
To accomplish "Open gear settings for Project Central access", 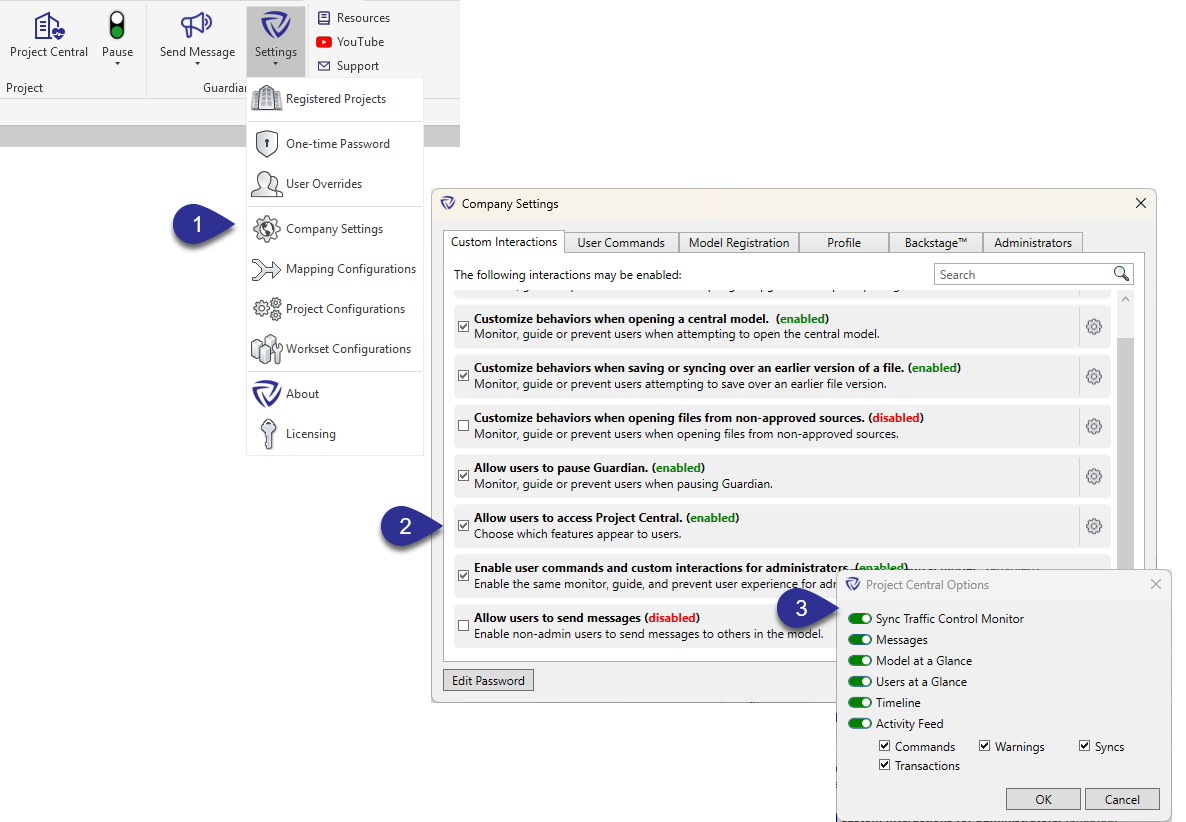I will 1094,526.
